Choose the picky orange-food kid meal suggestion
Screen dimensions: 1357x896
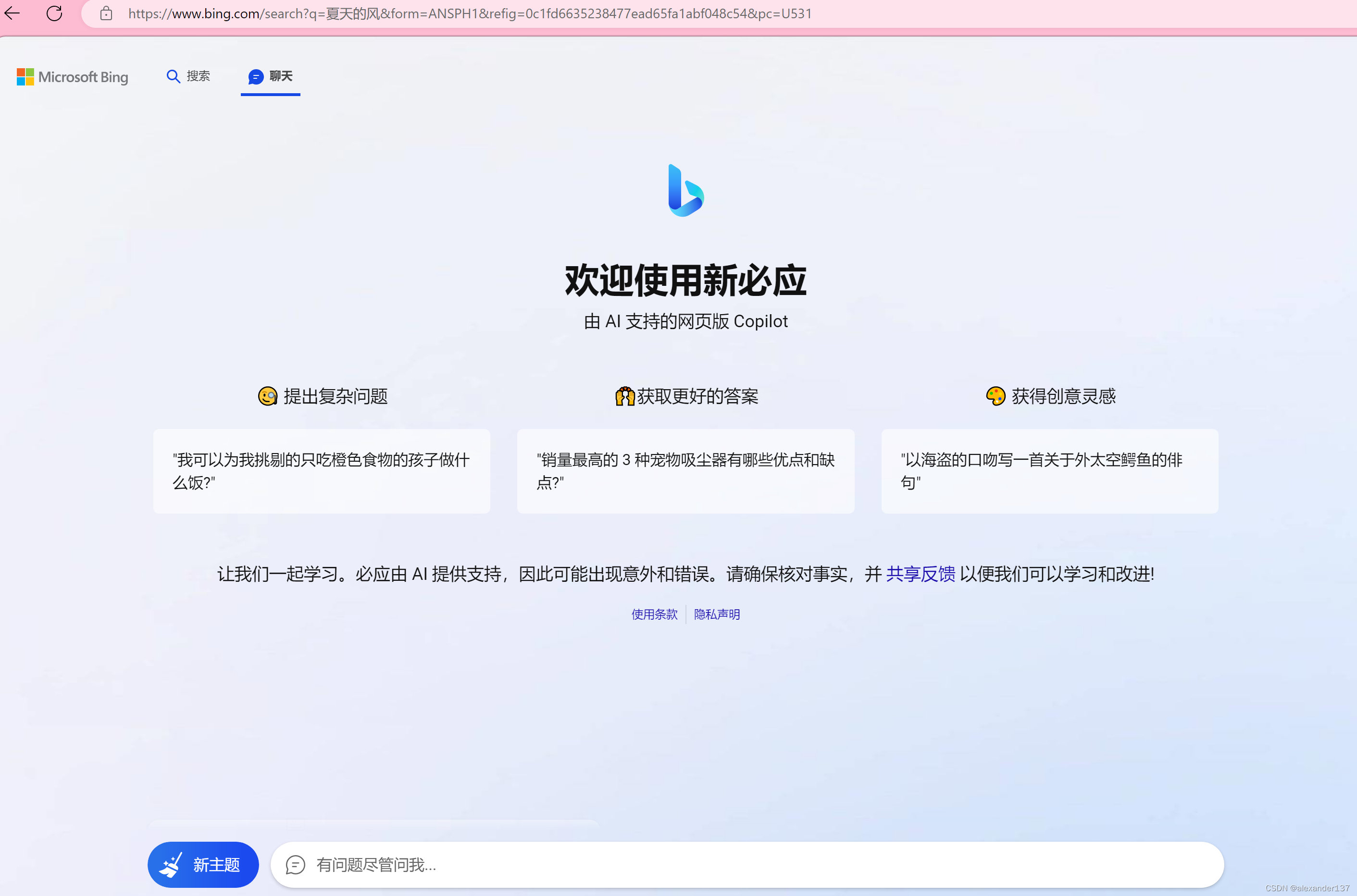pos(321,471)
